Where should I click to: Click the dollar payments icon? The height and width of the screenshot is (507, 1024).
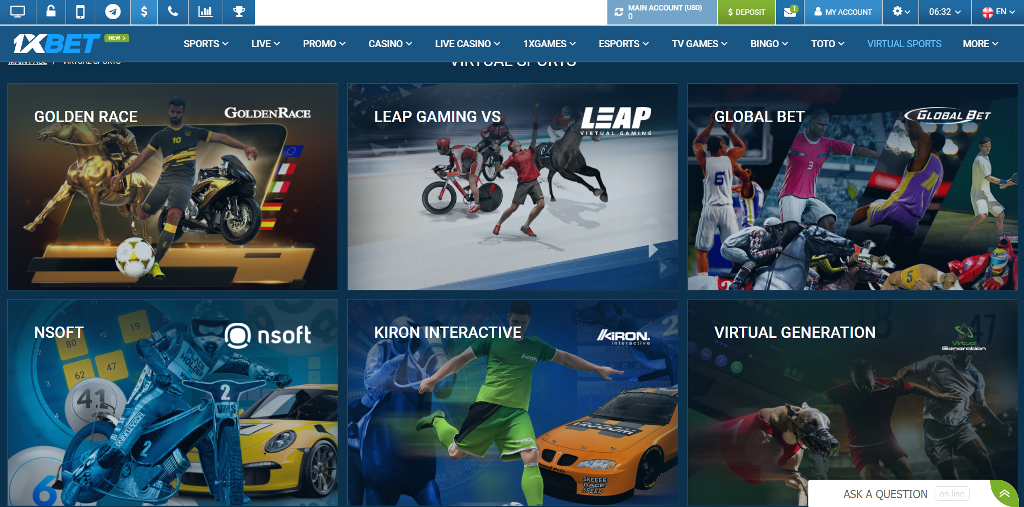(x=144, y=12)
